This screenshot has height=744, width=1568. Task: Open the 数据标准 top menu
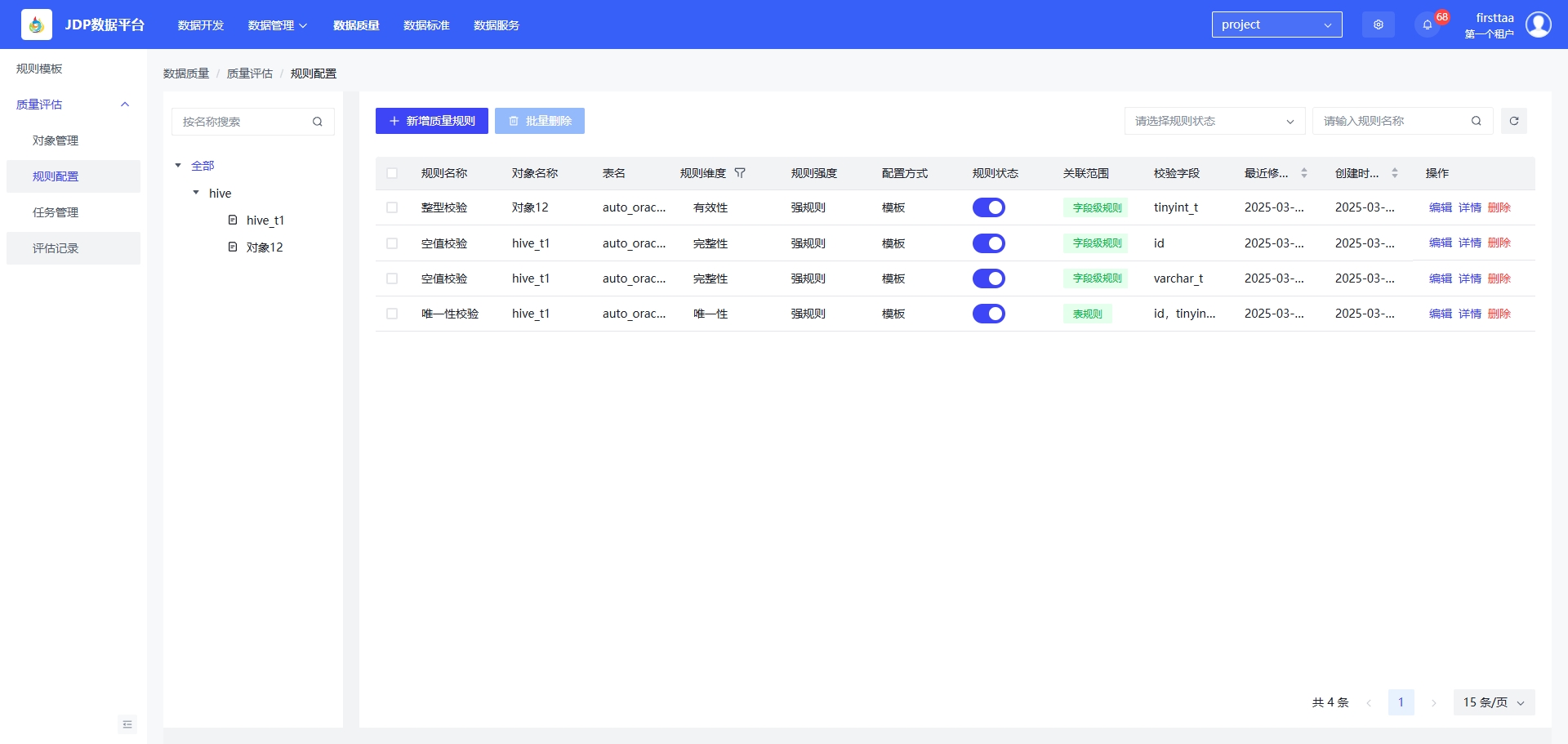[x=426, y=25]
